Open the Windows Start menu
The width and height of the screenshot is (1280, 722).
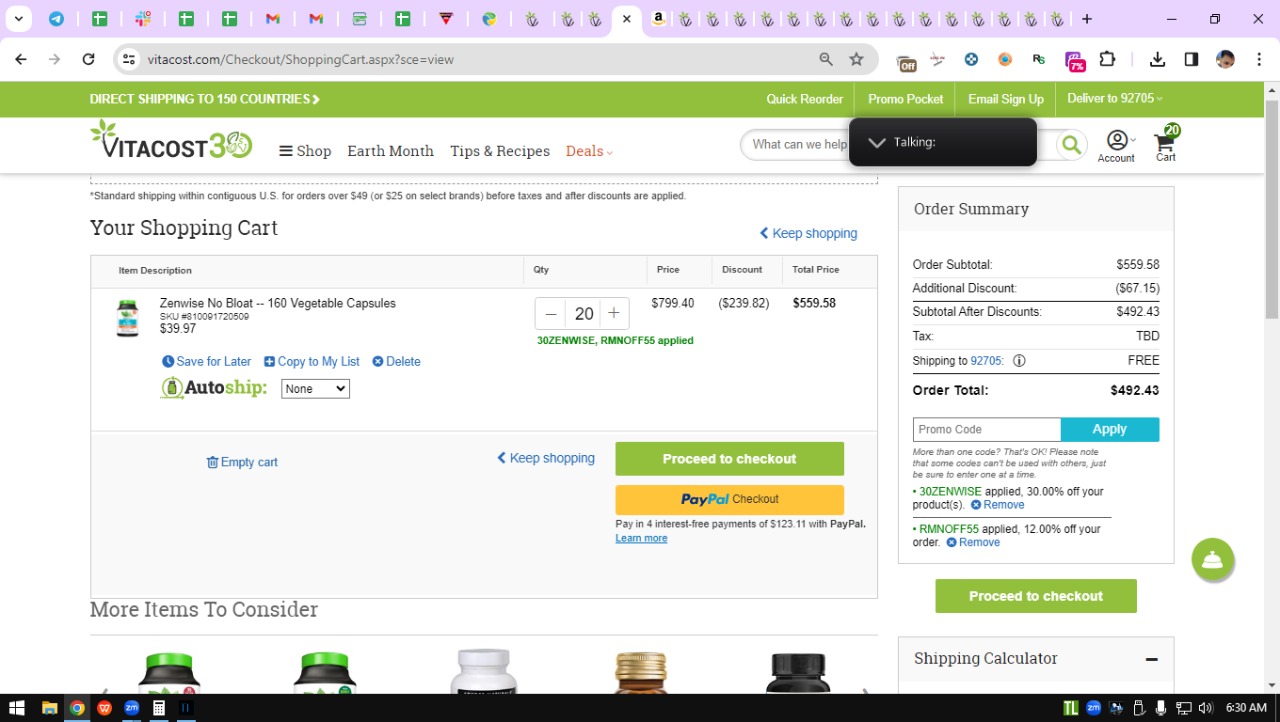pos(17,708)
